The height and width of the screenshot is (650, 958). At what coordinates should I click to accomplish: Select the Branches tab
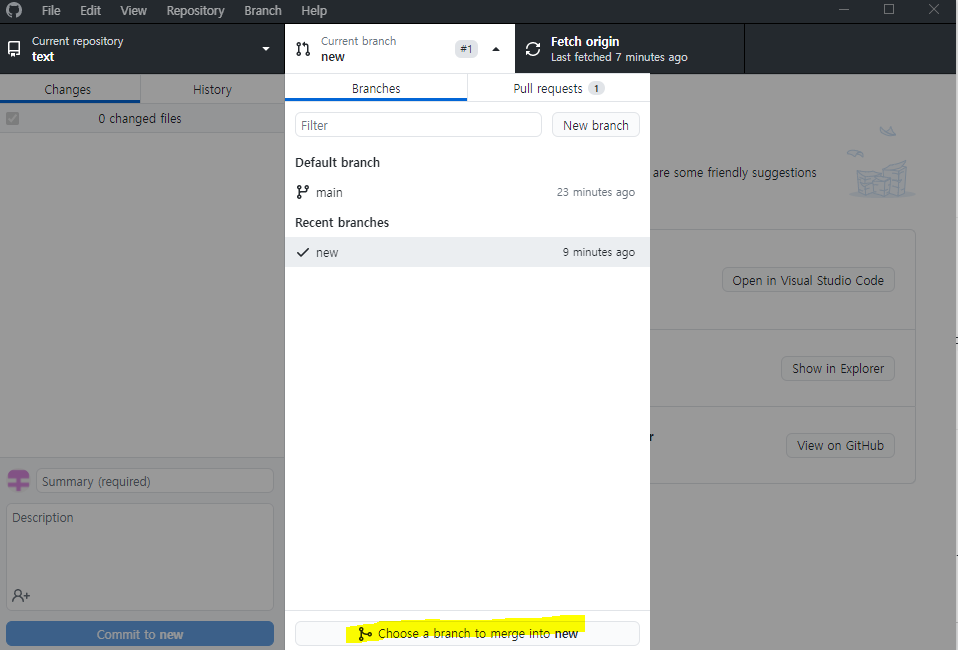(x=376, y=88)
